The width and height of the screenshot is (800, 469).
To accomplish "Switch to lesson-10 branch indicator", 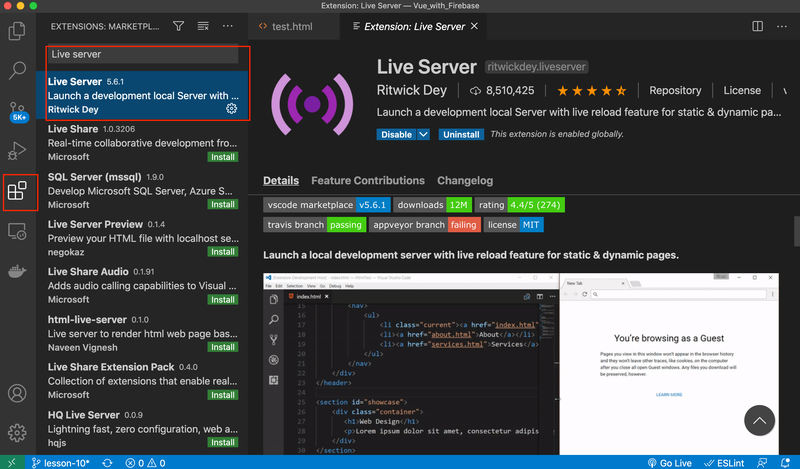I will pyautogui.click(x=61, y=463).
